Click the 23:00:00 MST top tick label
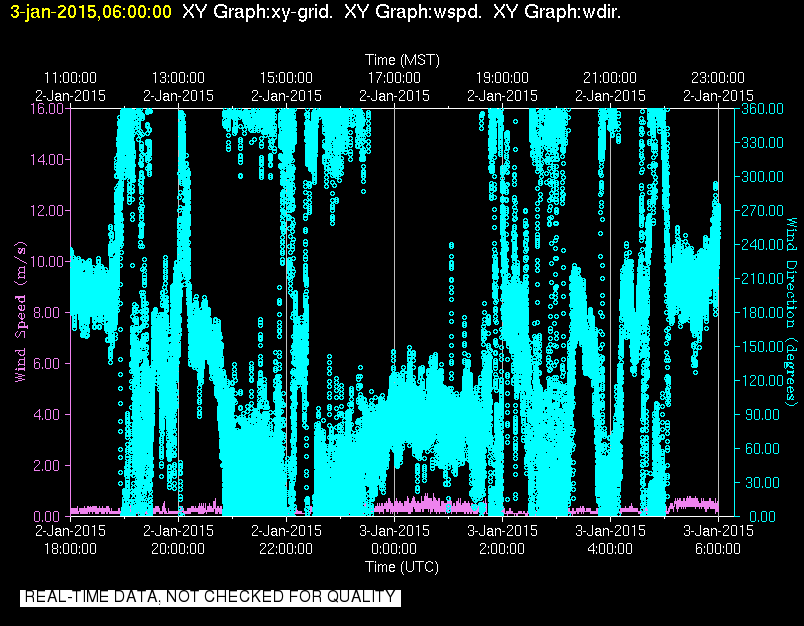Viewport: 804px width, 626px height. click(x=718, y=78)
